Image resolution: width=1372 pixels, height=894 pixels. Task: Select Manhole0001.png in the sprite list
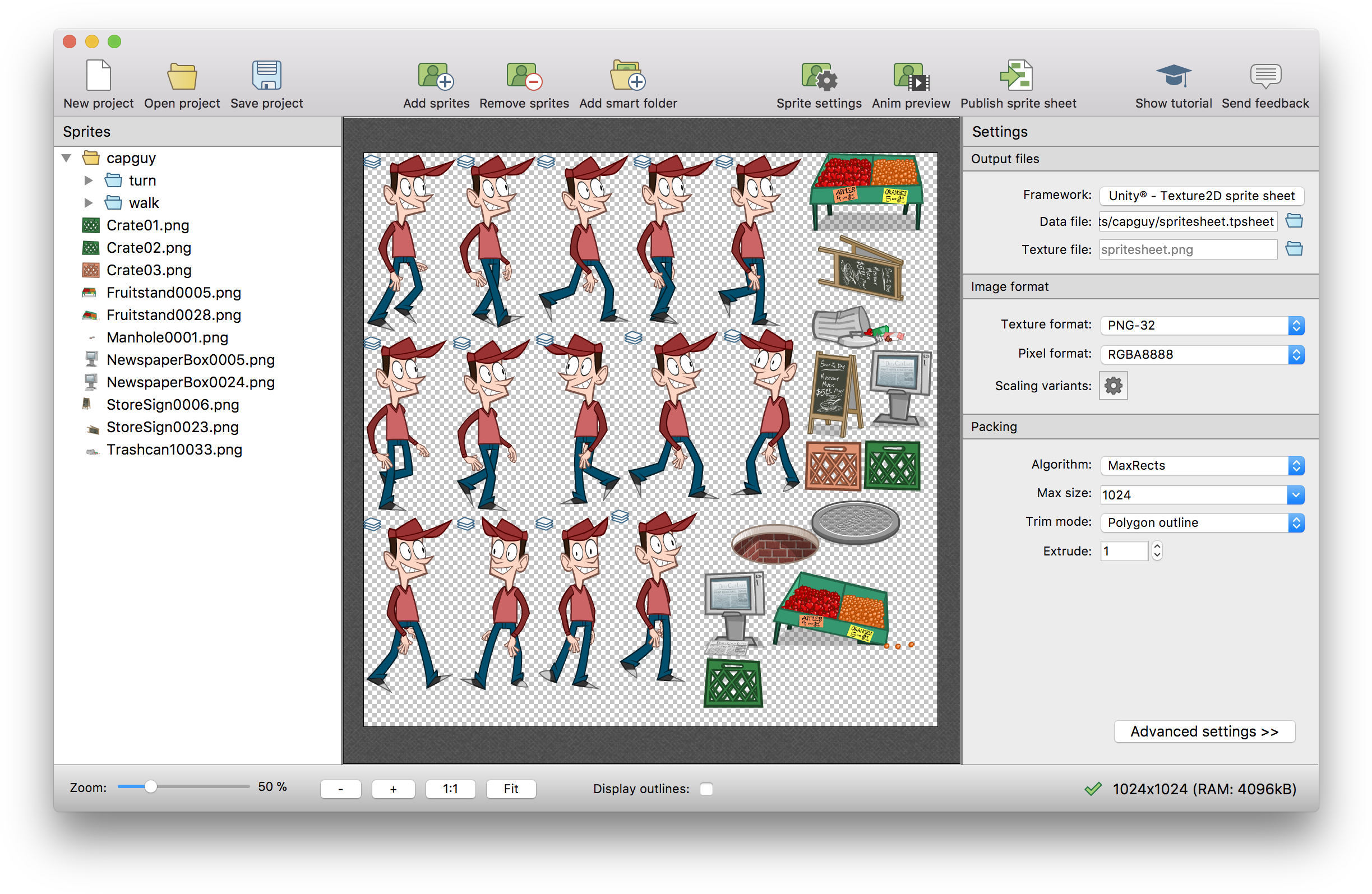[x=167, y=337]
